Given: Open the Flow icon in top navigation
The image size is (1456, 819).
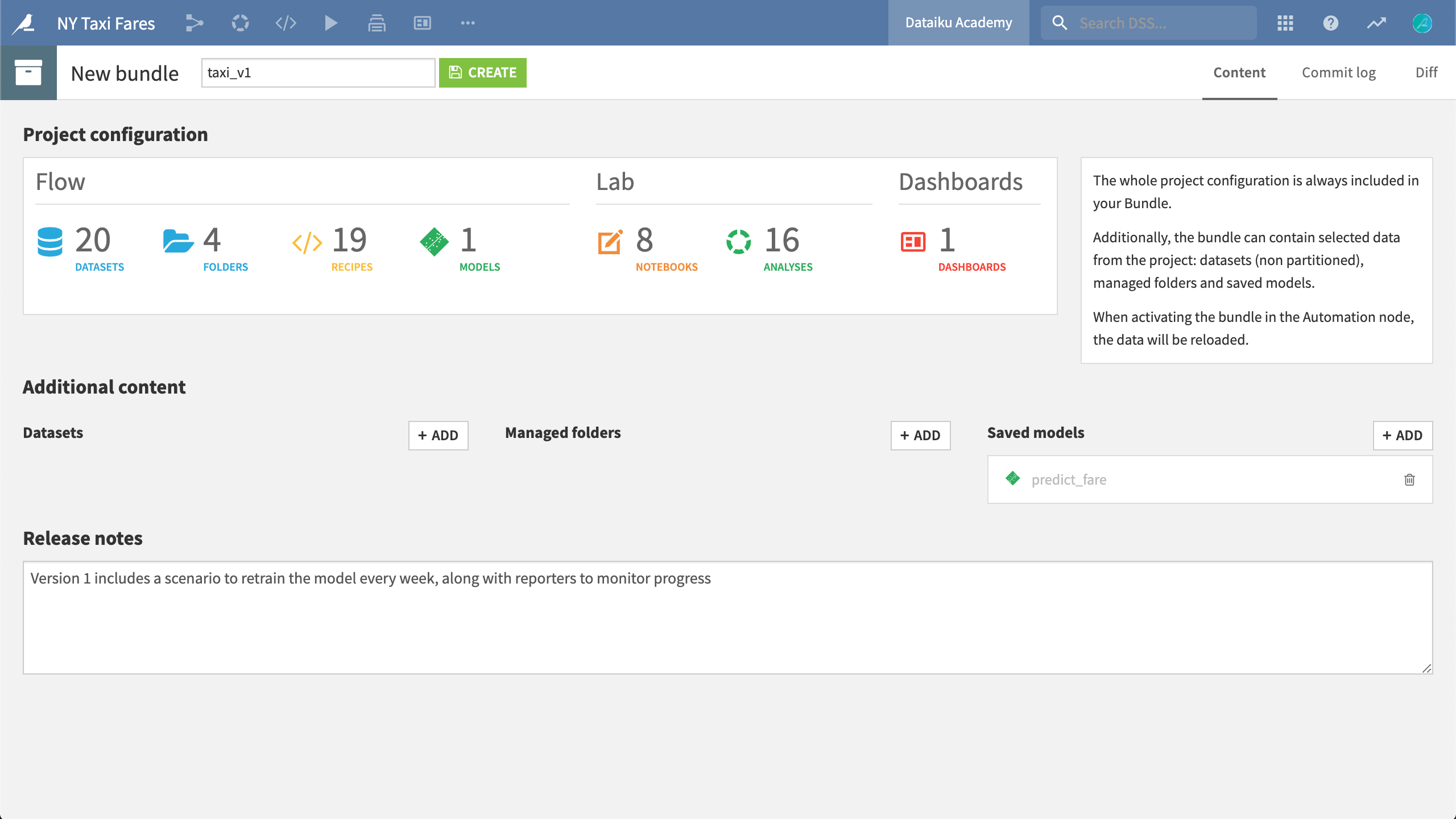Looking at the screenshot, I should pos(195,23).
